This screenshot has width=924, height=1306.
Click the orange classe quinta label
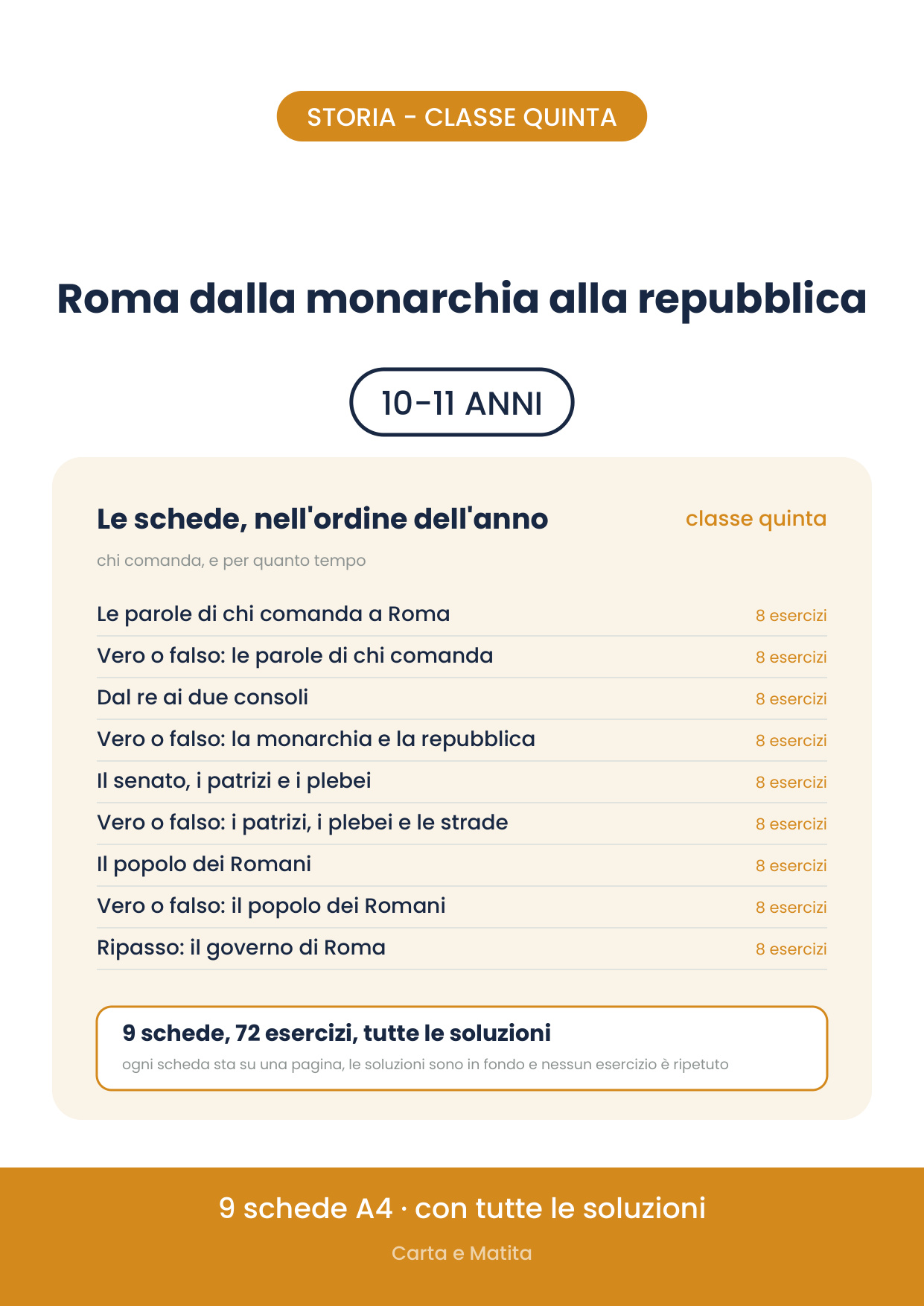pos(756,518)
